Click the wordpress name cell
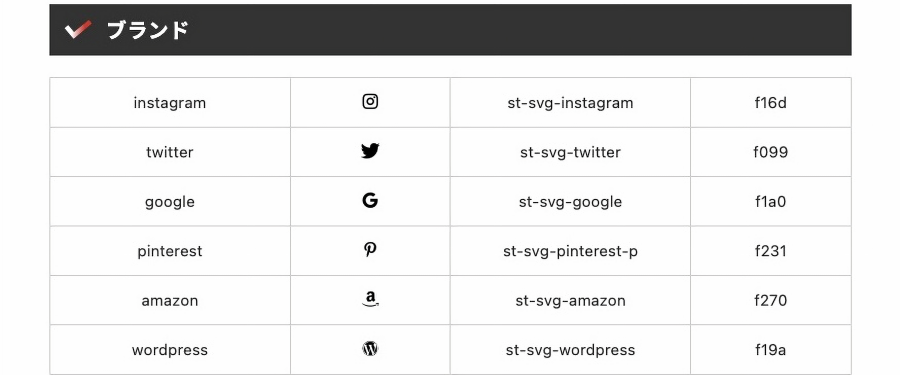 tap(170, 350)
